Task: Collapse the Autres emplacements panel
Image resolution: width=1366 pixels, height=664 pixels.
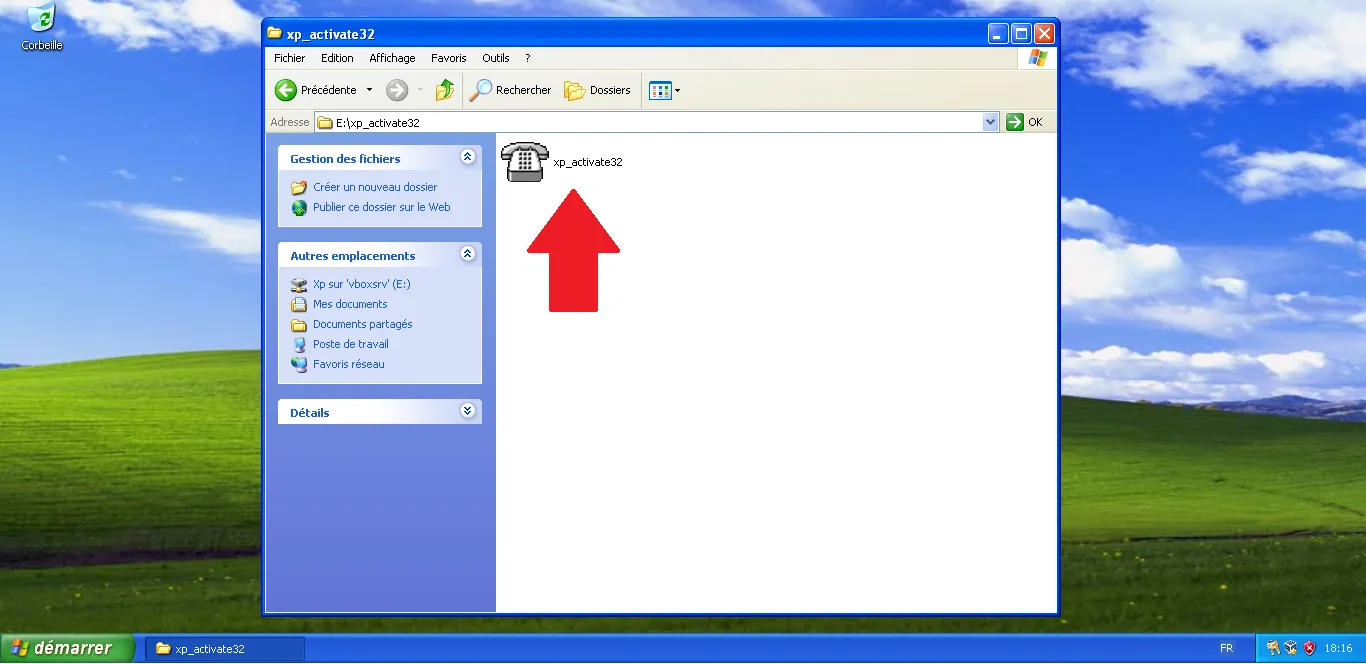Action: tap(467, 255)
